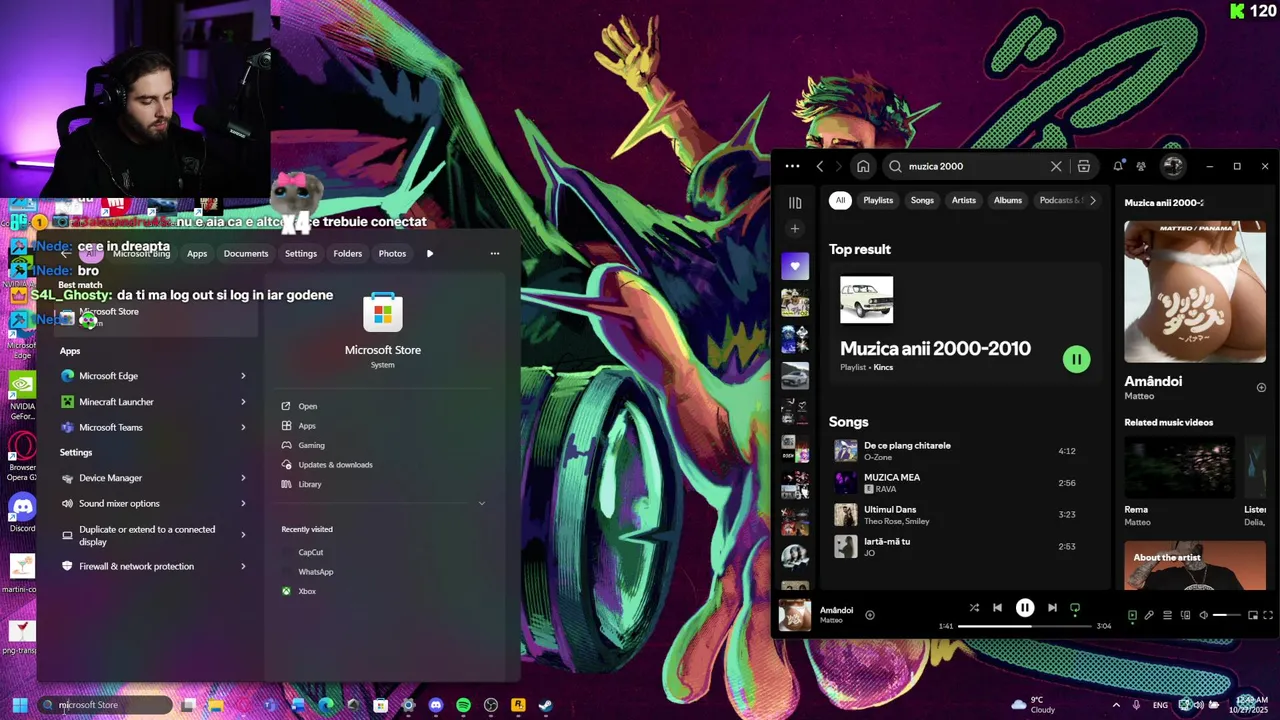Image resolution: width=1280 pixels, height=720 pixels.
Task: Expand more Microsoft Store actions chevron
Action: [x=481, y=503]
